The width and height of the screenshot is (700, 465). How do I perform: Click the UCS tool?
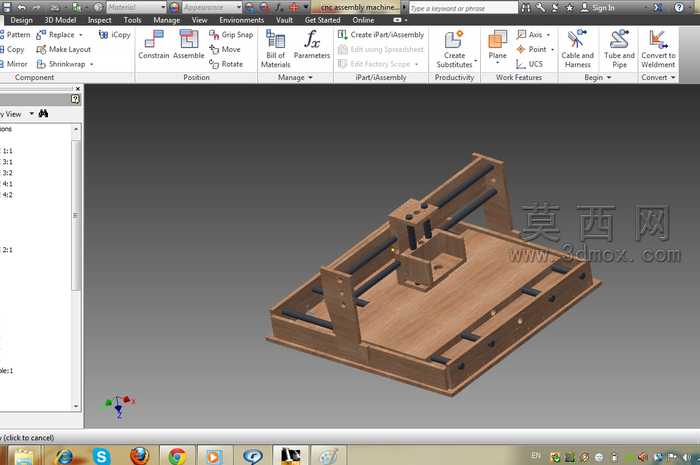[529, 64]
